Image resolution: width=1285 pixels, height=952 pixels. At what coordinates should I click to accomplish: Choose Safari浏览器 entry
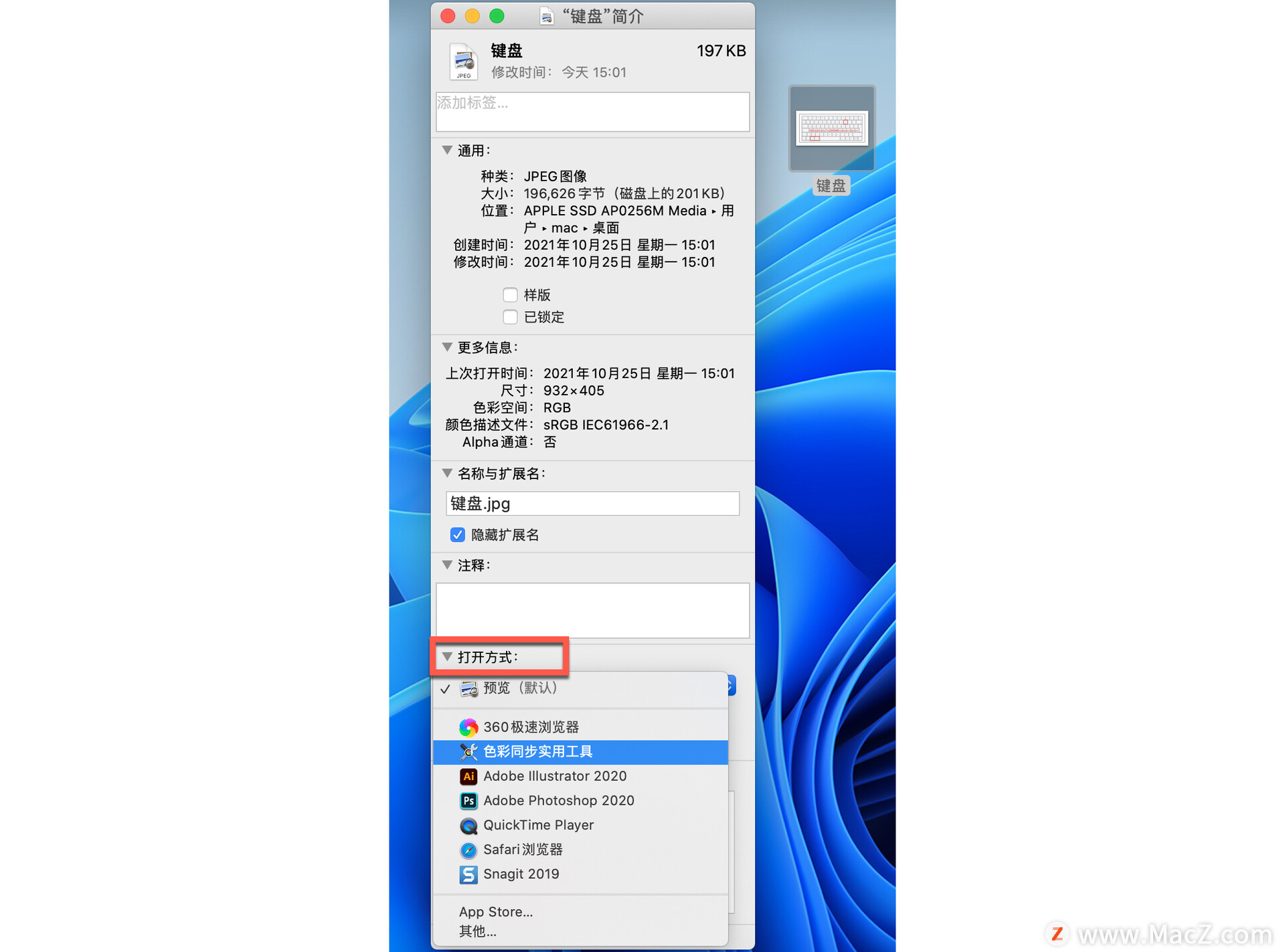click(580, 850)
